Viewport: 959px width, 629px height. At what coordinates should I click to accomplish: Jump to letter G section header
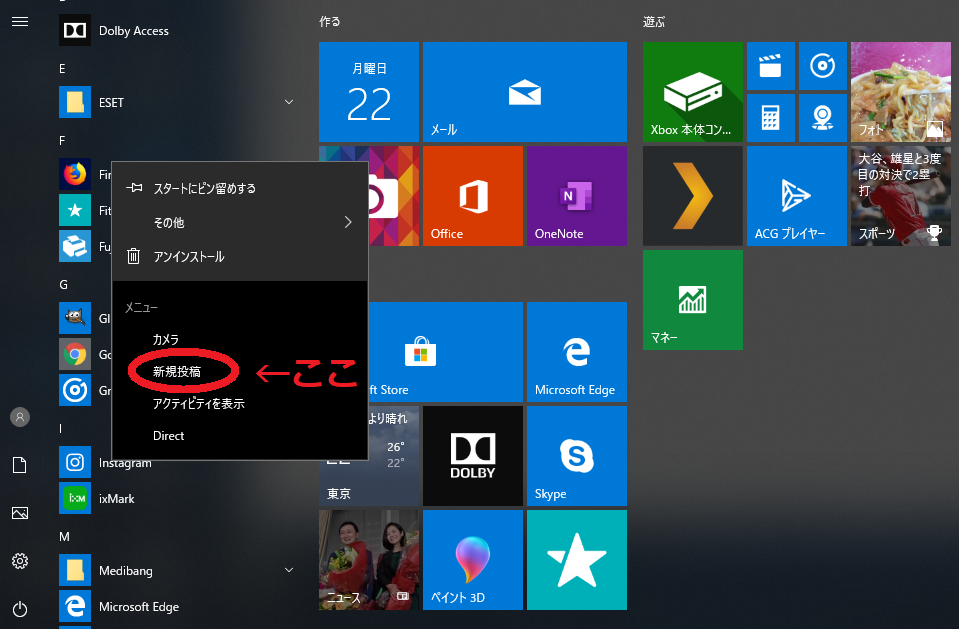[63, 285]
